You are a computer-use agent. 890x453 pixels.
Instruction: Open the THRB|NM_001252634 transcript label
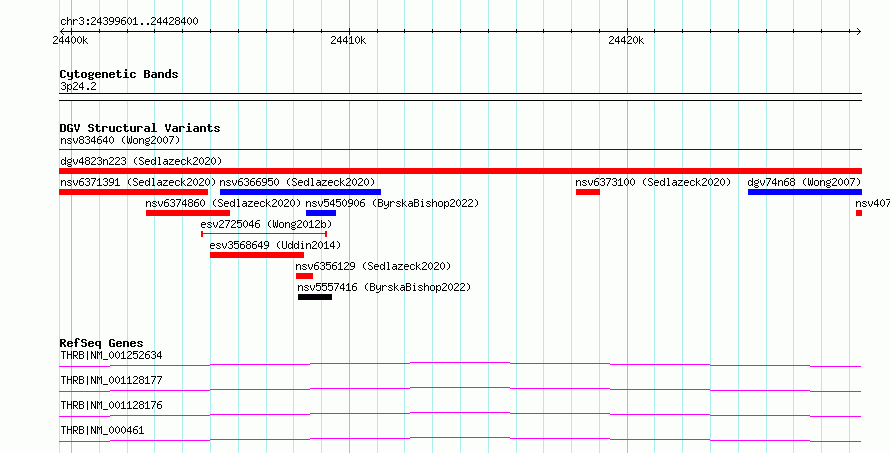(111, 355)
